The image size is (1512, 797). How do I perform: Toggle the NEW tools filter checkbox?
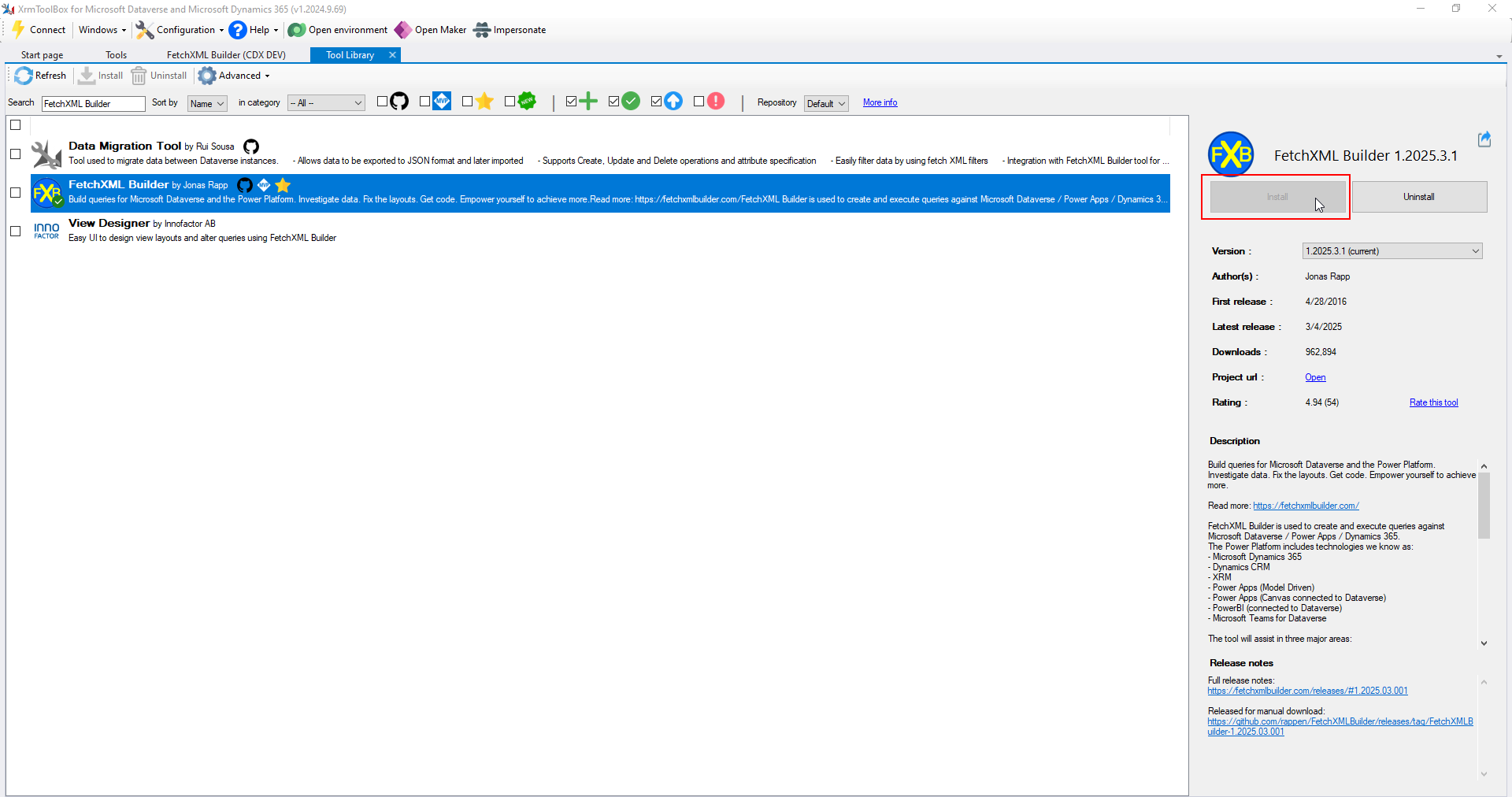click(510, 102)
